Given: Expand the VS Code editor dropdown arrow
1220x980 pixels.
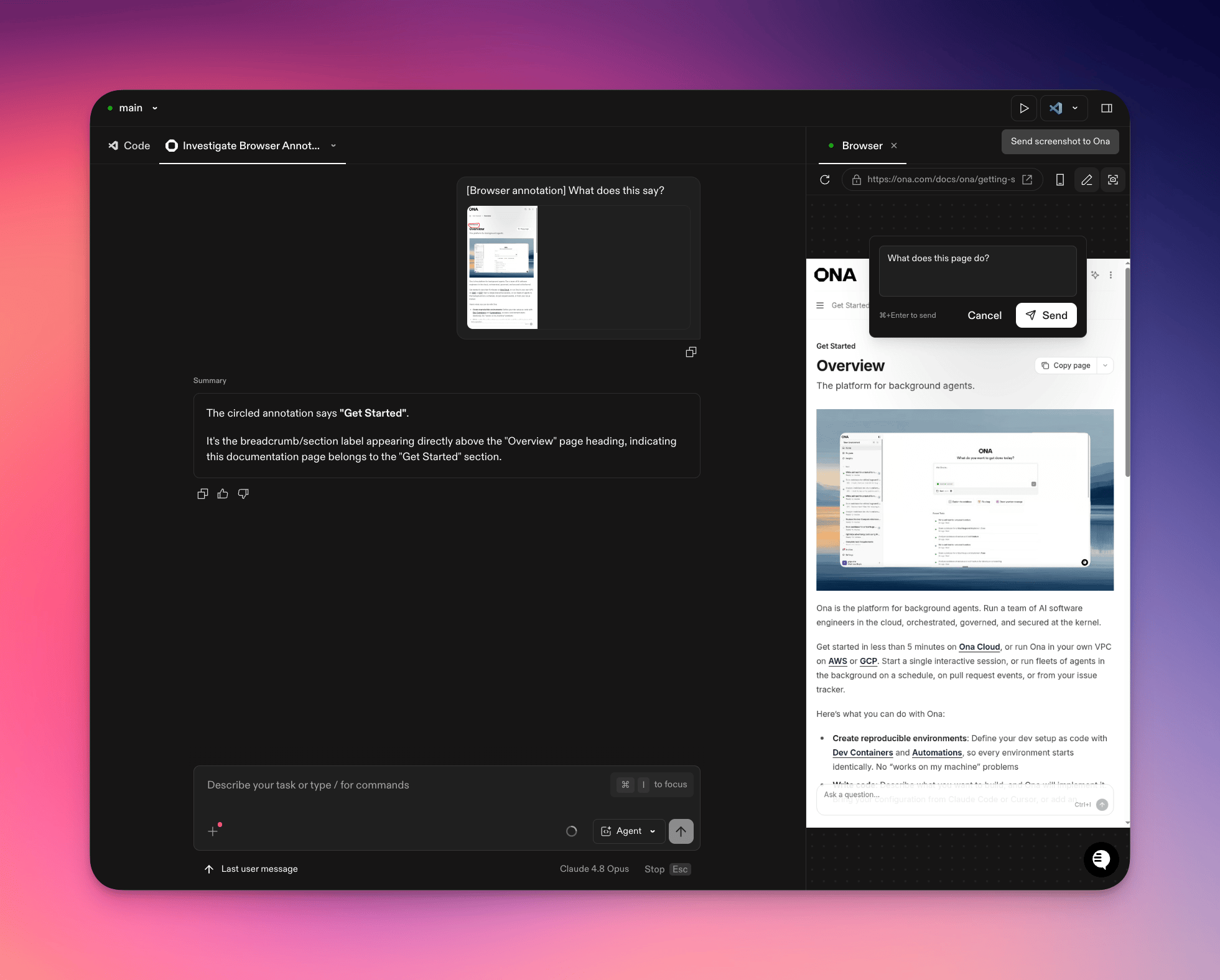Looking at the screenshot, I should [1074, 108].
